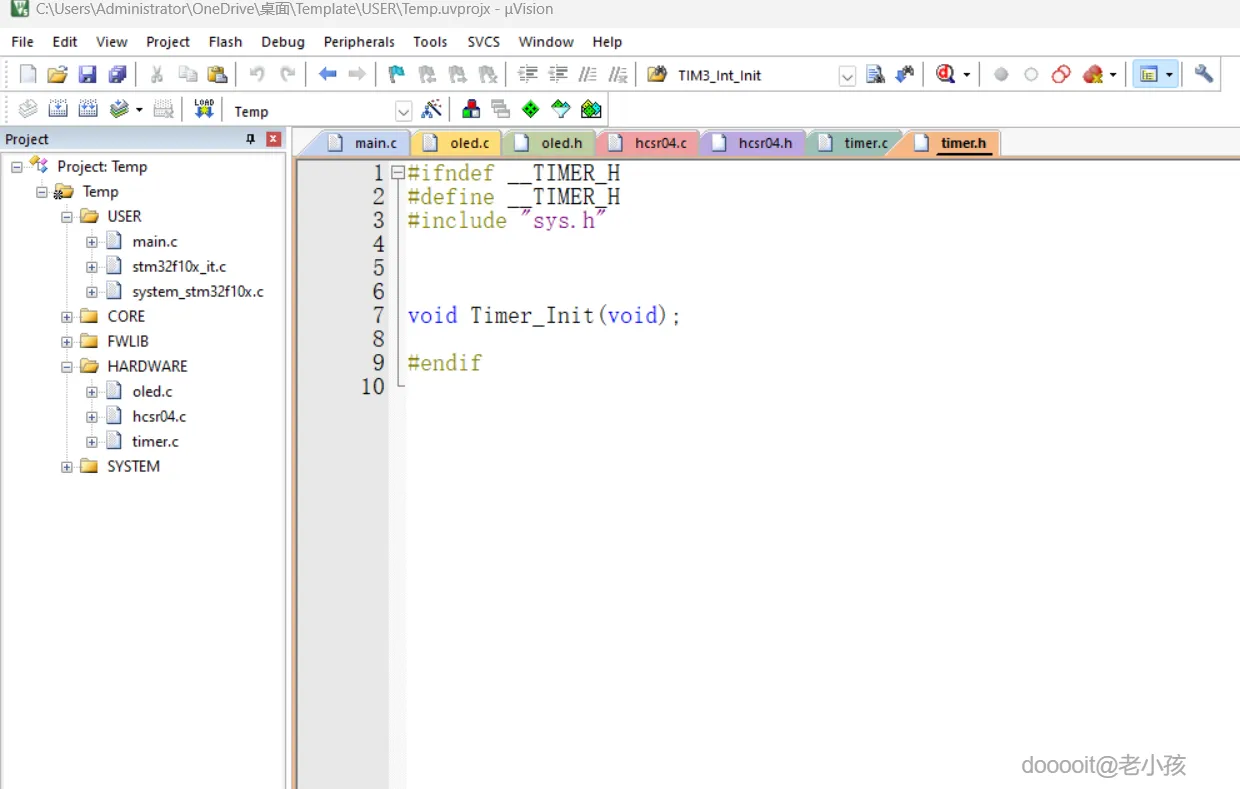Select stm32f10x_it.c in the project tree

point(179,267)
